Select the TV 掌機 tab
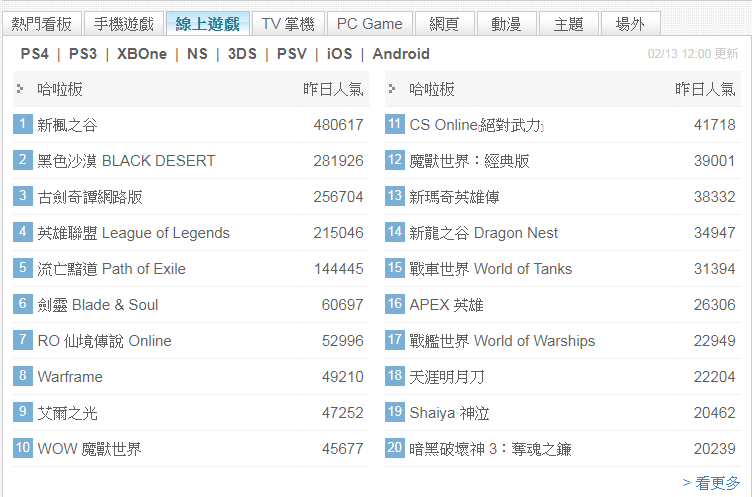 [x=288, y=23]
